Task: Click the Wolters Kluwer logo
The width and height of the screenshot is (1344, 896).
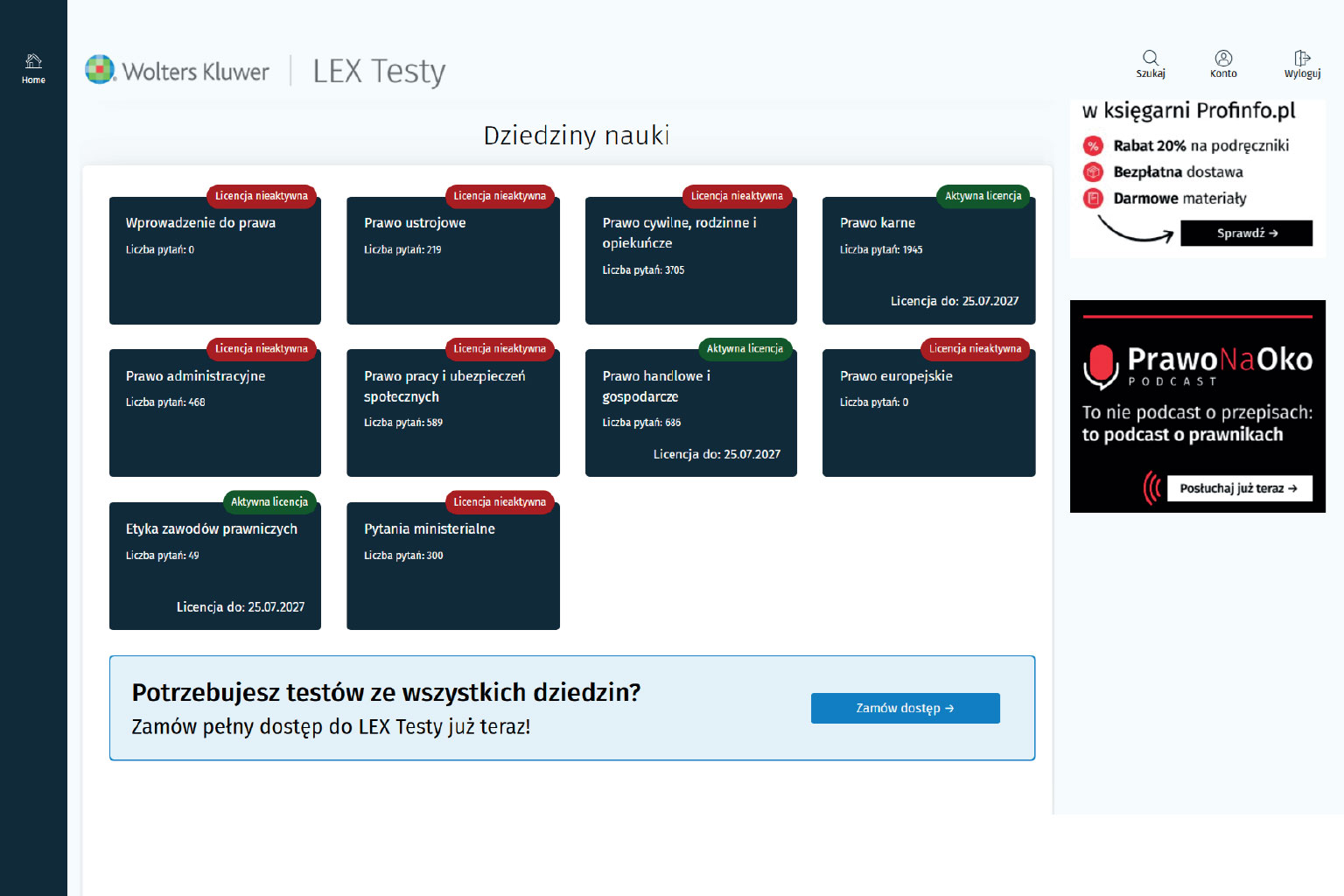Action: point(178,71)
